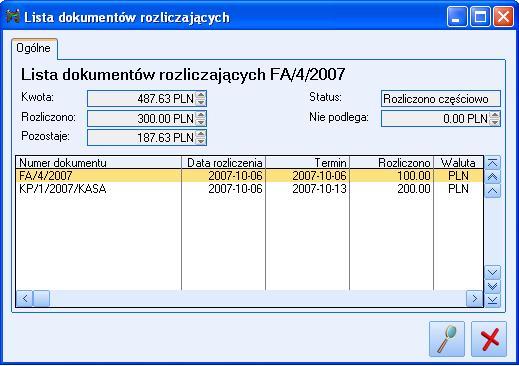Viewport: 519px width, 366px height.
Task: Minimize the Lista dokumentów window
Action: coord(457,16)
